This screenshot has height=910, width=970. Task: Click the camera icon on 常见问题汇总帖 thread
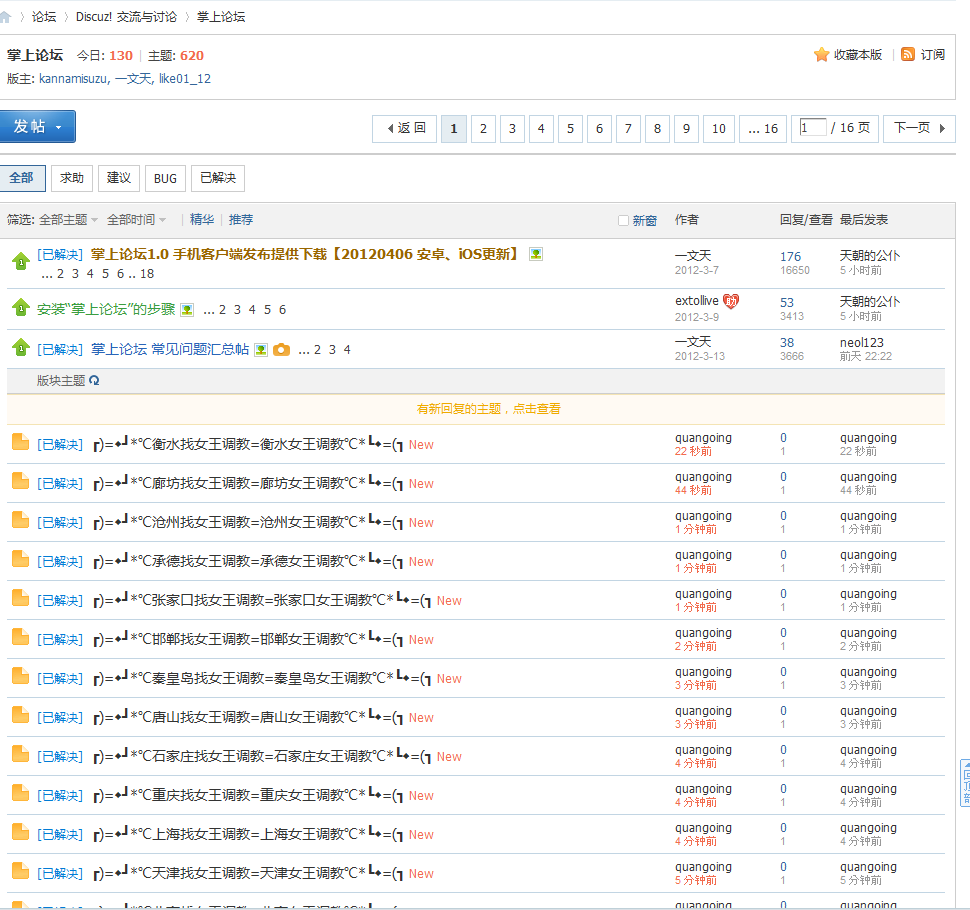[x=281, y=350]
